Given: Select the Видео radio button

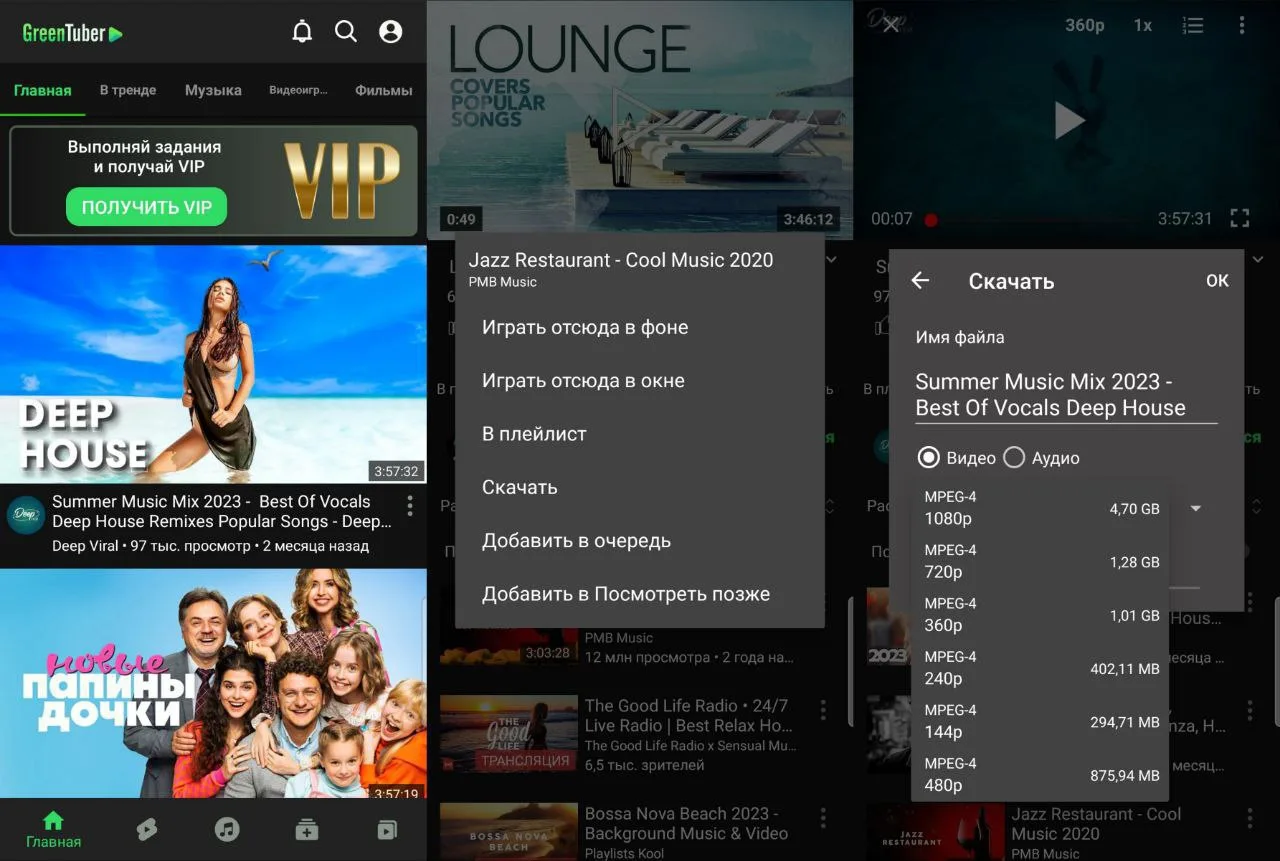Looking at the screenshot, I should [x=929, y=458].
